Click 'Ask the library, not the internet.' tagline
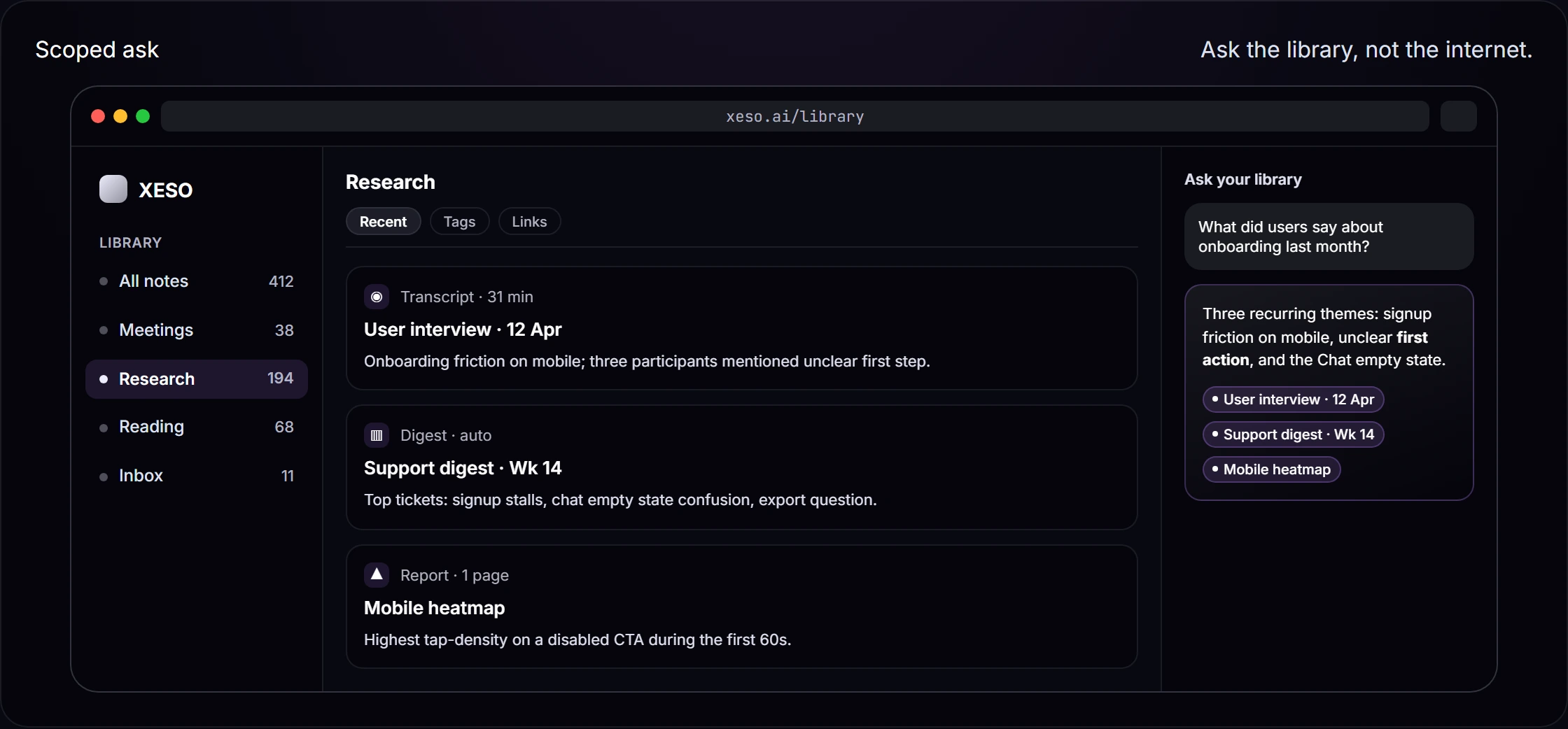This screenshot has width=1568, height=729. click(1366, 50)
